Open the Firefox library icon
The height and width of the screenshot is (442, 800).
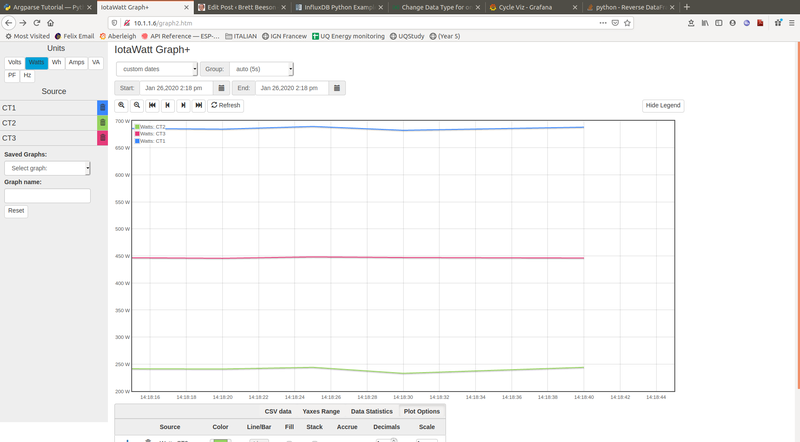tap(705, 23)
